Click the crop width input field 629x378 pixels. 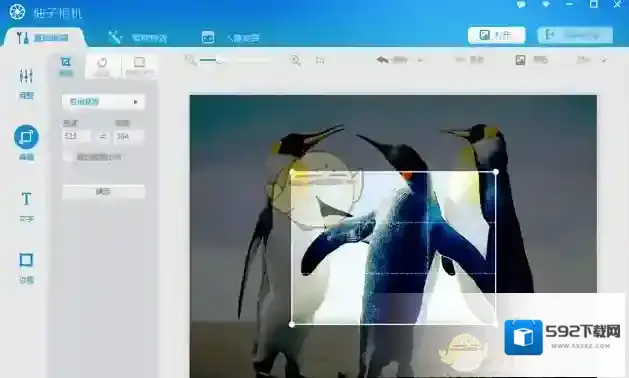(76, 136)
